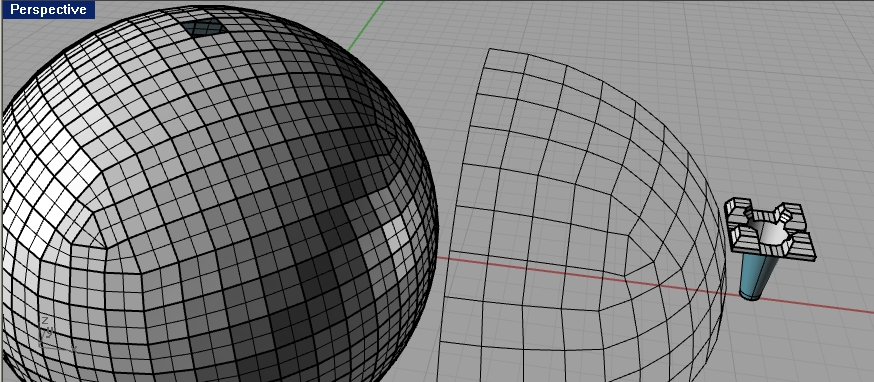Open the Perspective viewport title menu
The height and width of the screenshot is (382, 874).
pyautogui.click(x=48, y=9)
